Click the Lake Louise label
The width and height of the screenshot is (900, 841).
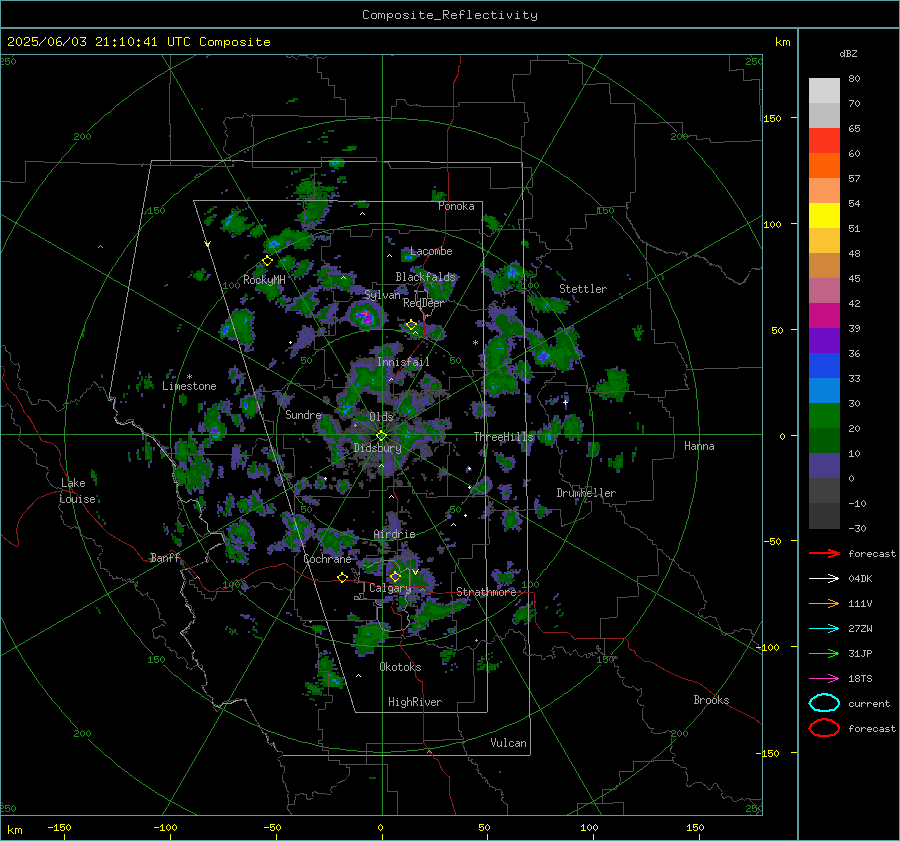pos(77,491)
